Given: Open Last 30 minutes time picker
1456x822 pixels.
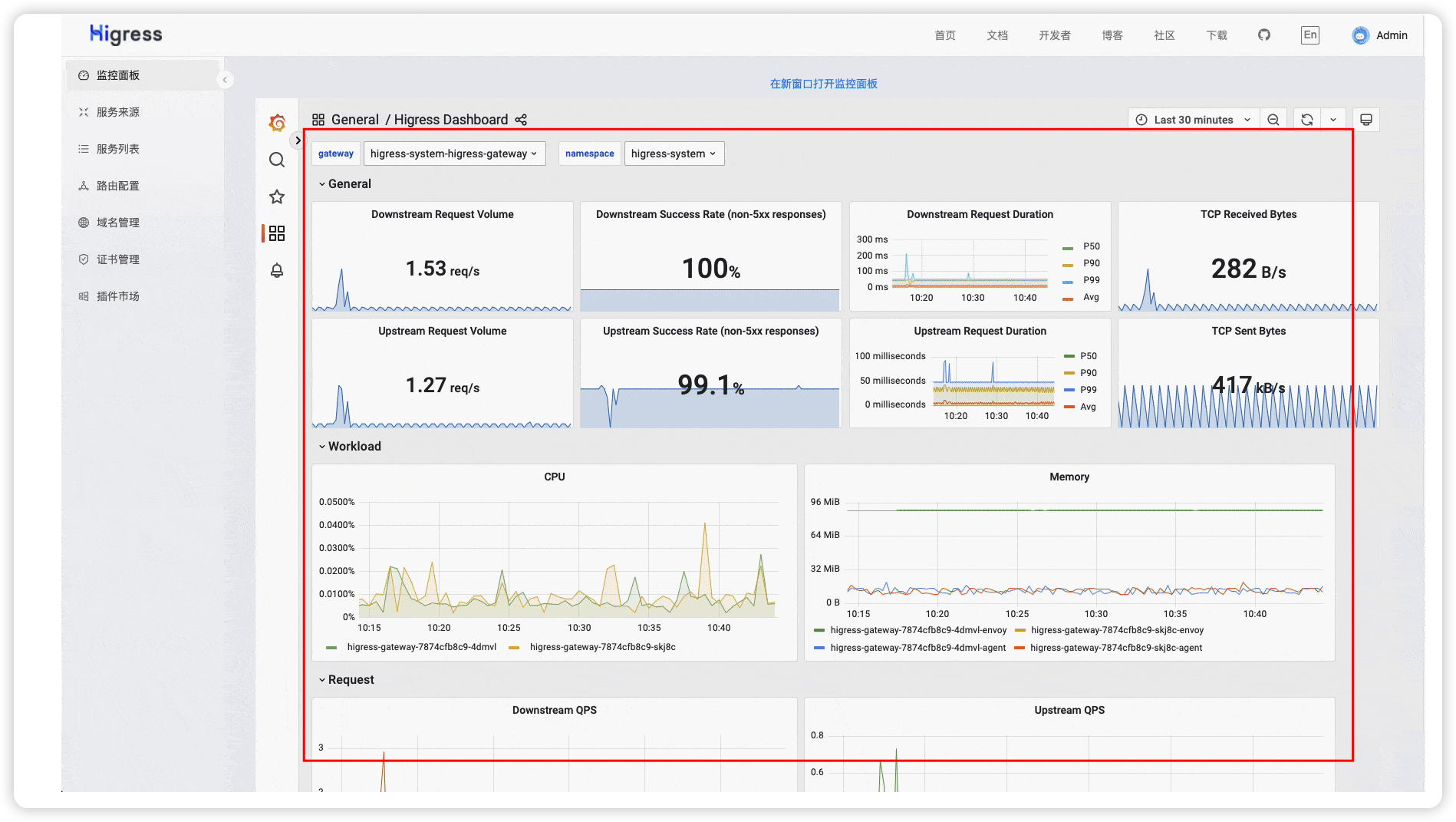Looking at the screenshot, I should (x=1193, y=120).
